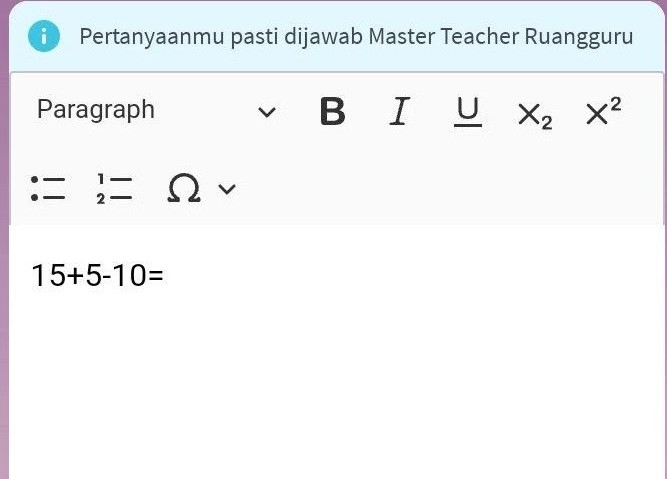Image resolution: width=667 pixels, height=479 pixels.
Task: Insert a bulleted list
Action: 48,188
